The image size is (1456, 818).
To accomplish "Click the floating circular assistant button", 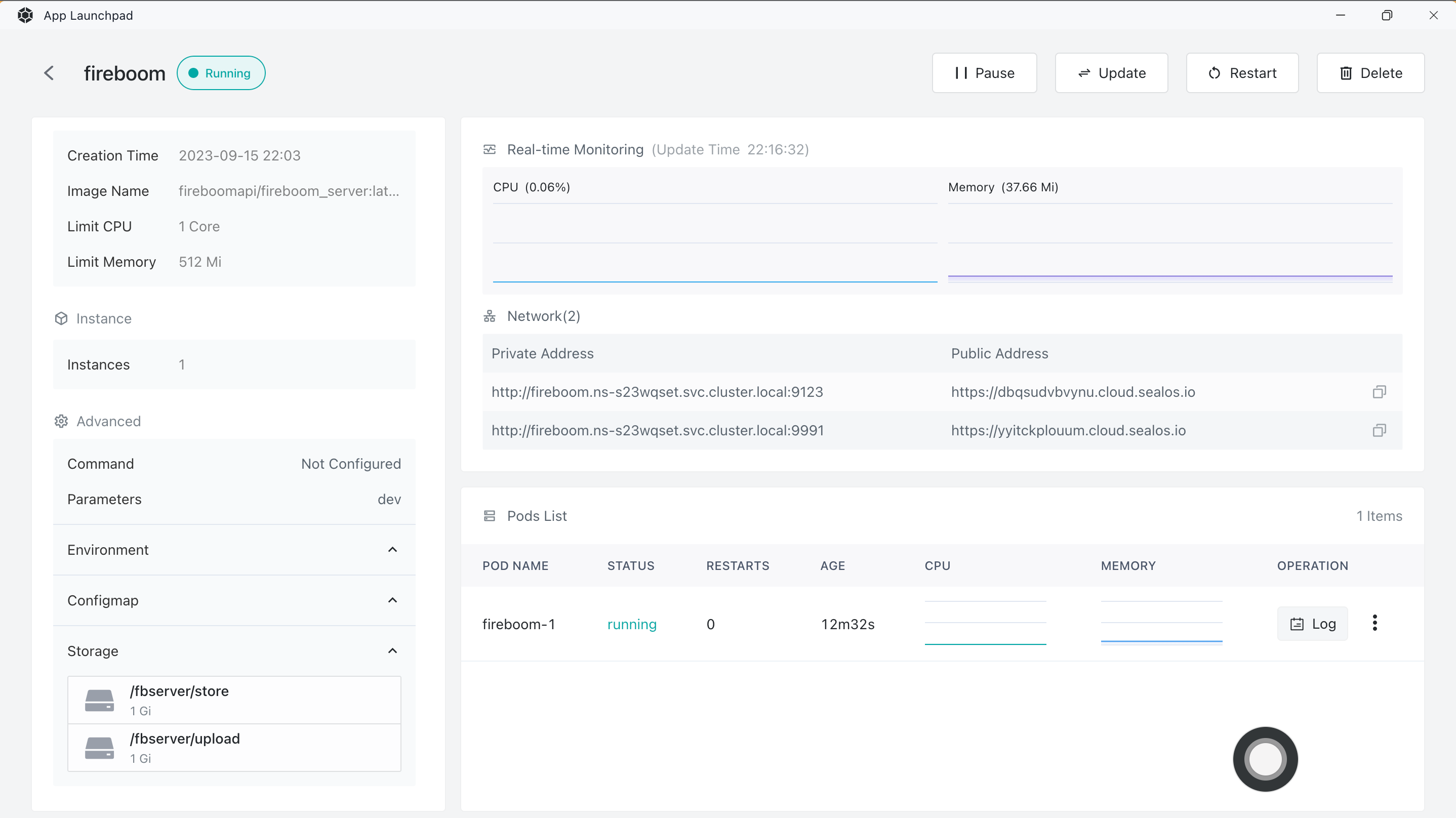I will [1265, 759].
